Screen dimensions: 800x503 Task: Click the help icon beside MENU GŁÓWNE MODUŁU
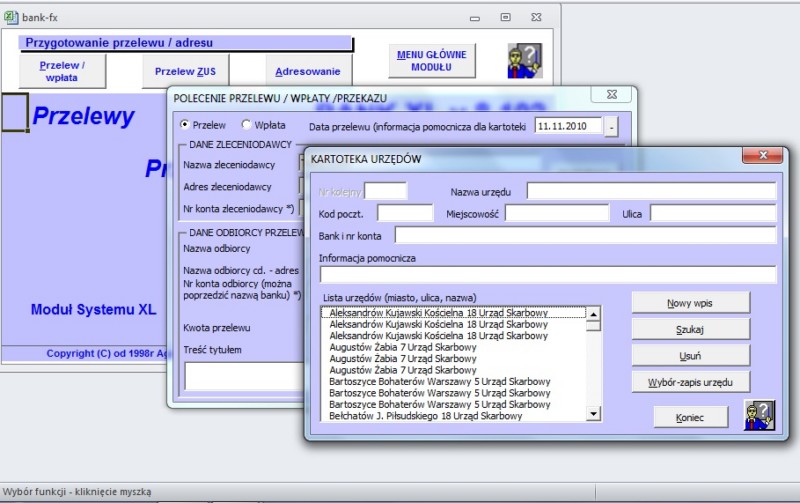524,61
